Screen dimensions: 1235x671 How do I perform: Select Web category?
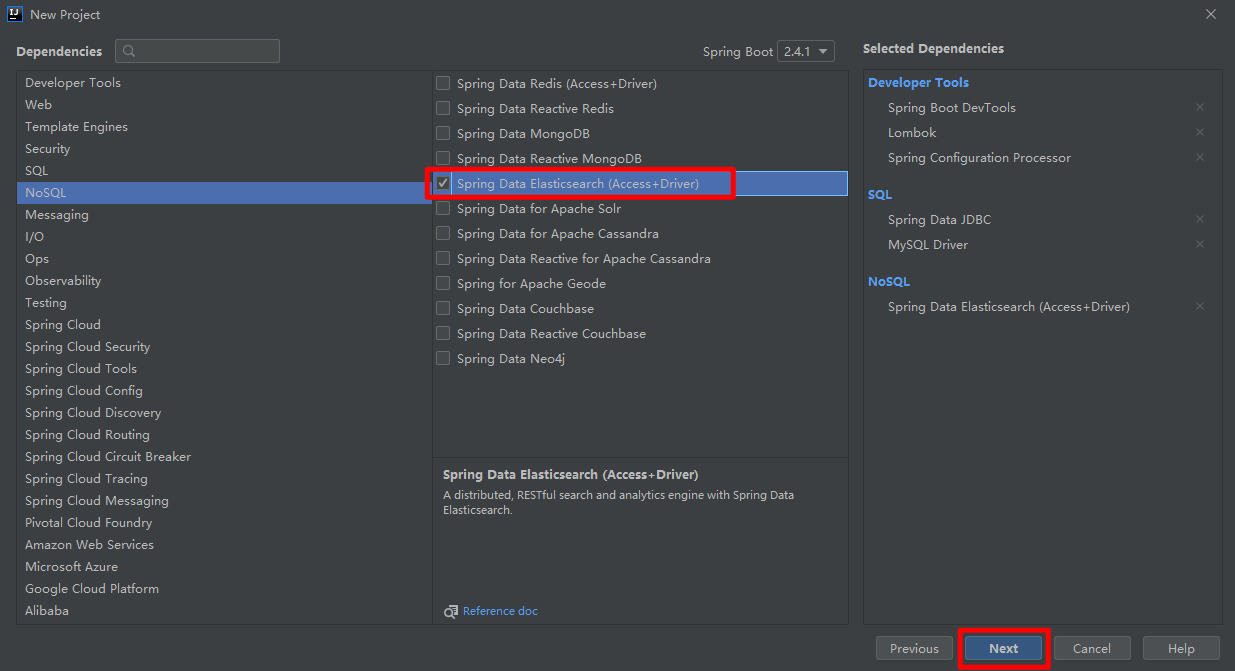pos(224,104)
